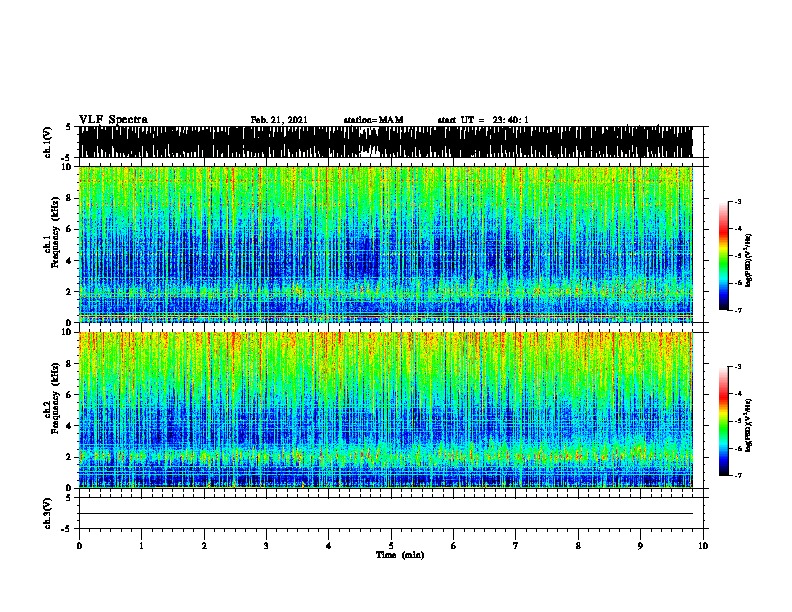Click the "station=MAM" header label
792x612 pixels.
[373, 120]
